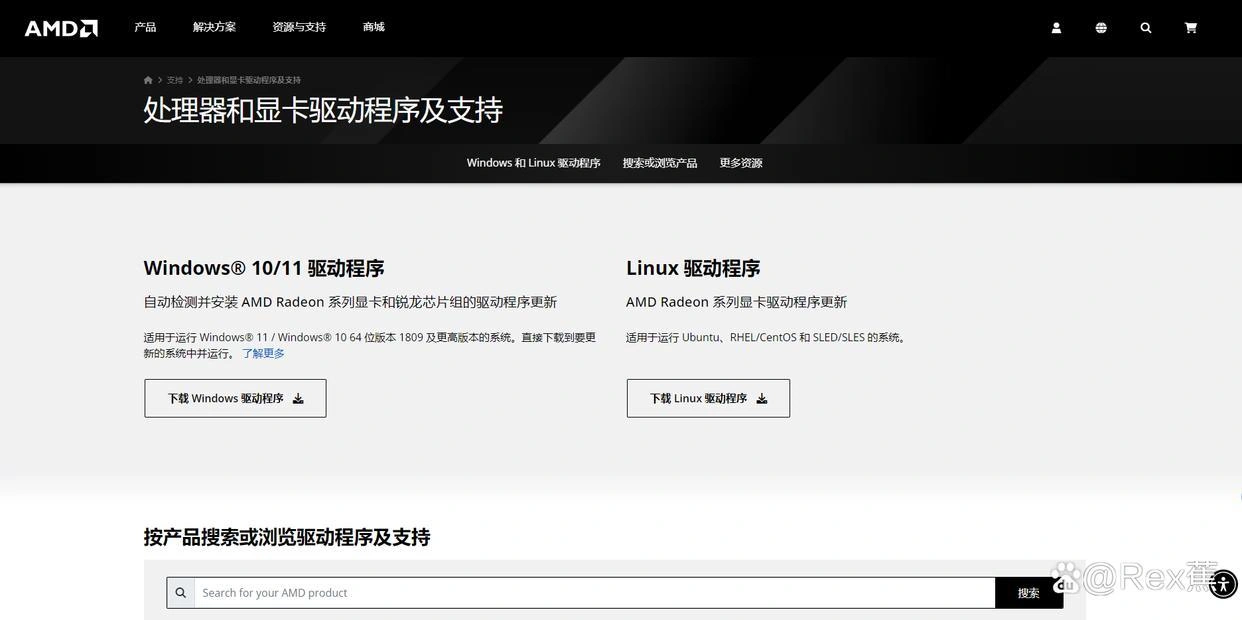This screenshot has width=1242, height=620.
Task: Select the Windows 和 Linux 驱动程序 tab
Action: 533,163
